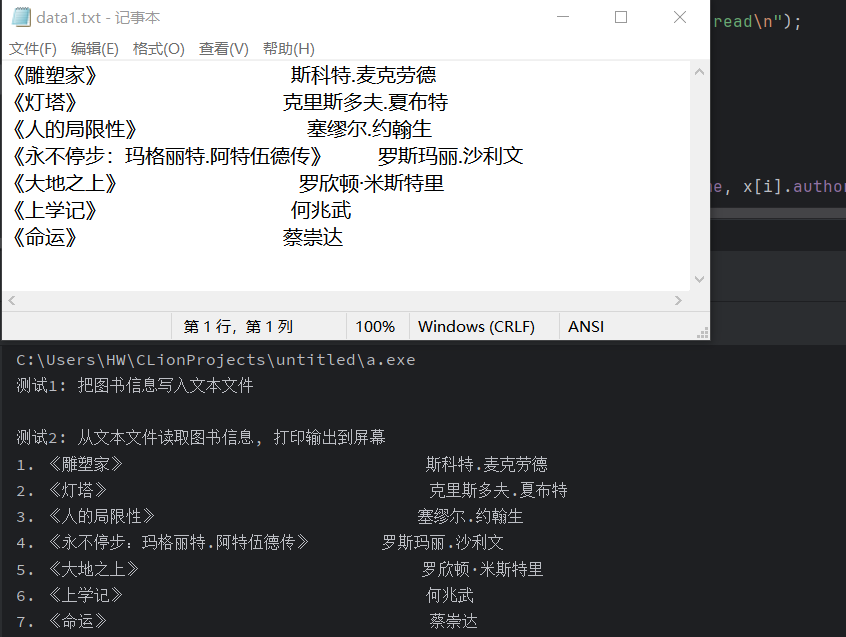Click the vertical scrollbar down arrow

click(699, 279)
